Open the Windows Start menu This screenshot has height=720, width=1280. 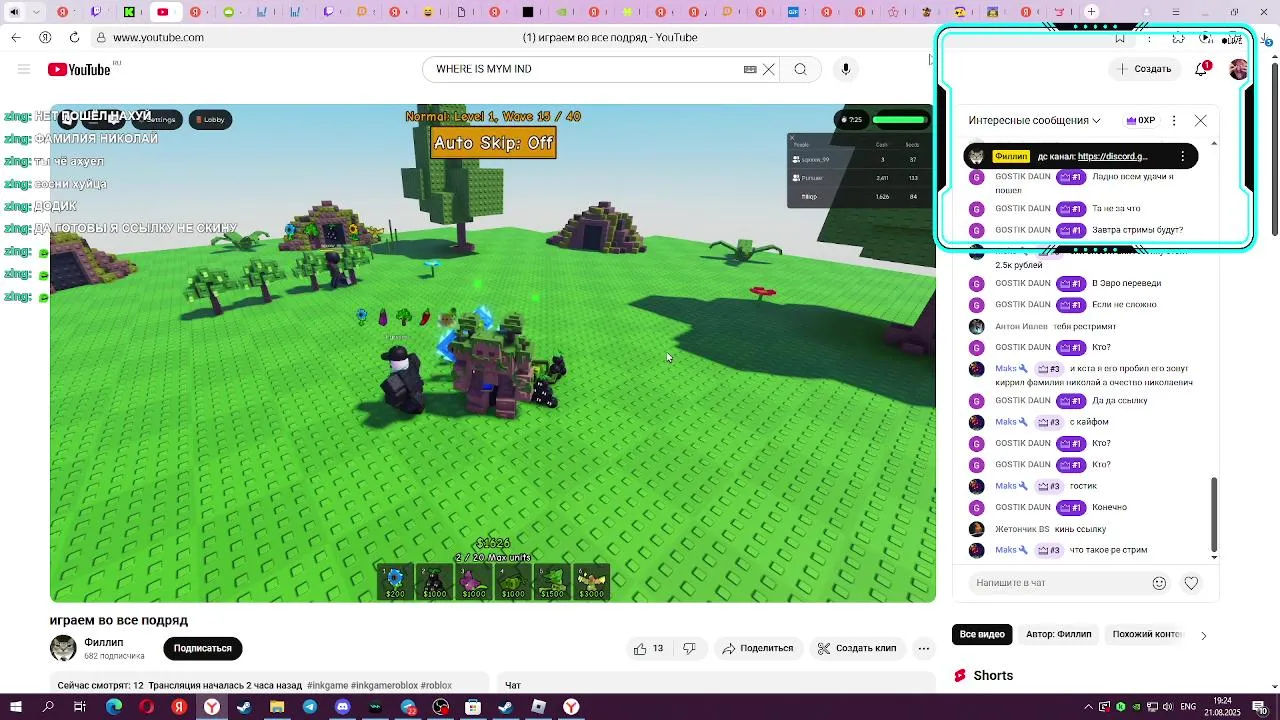16,707
